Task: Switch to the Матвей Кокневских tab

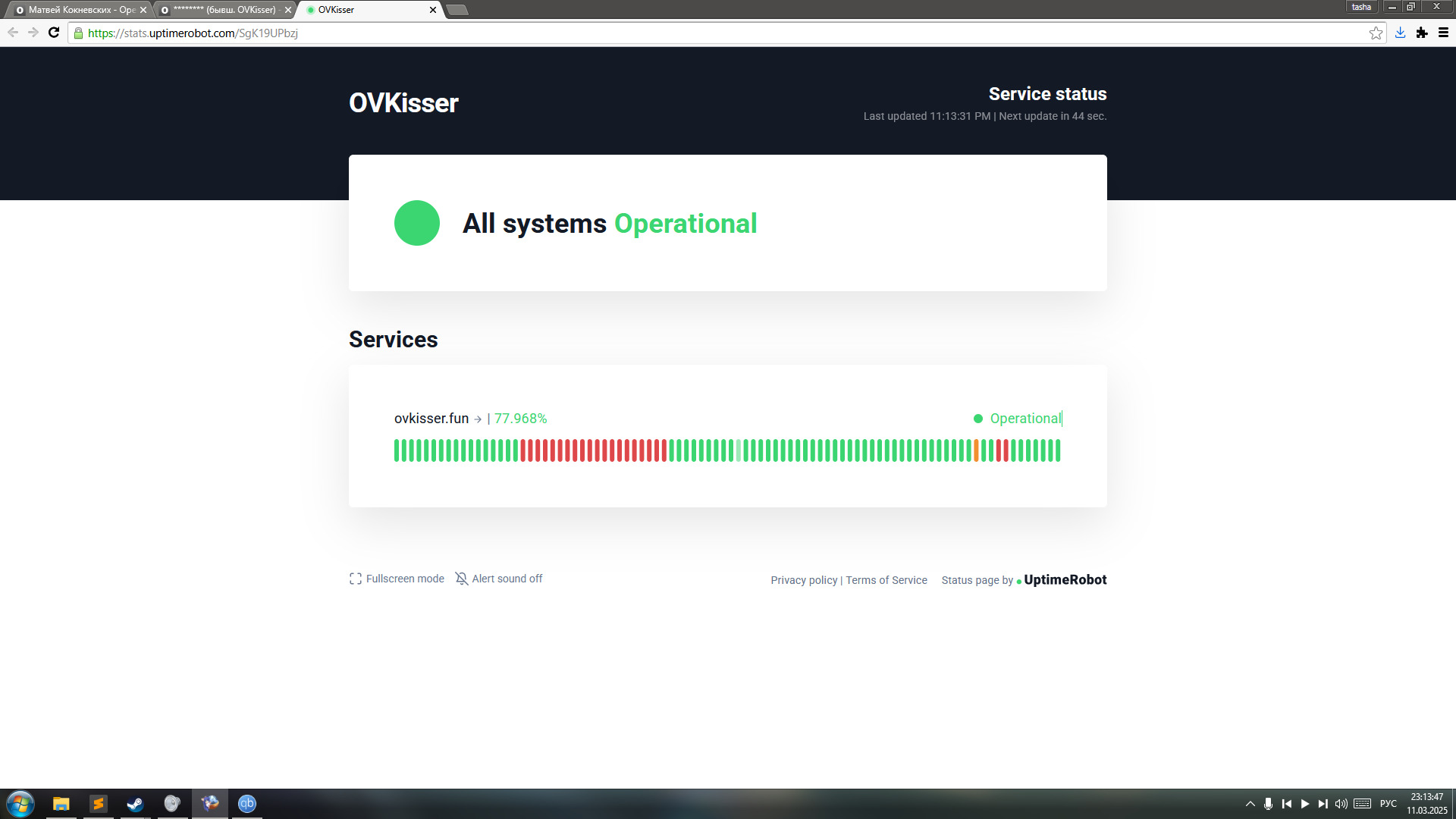Action: [76, 10]
